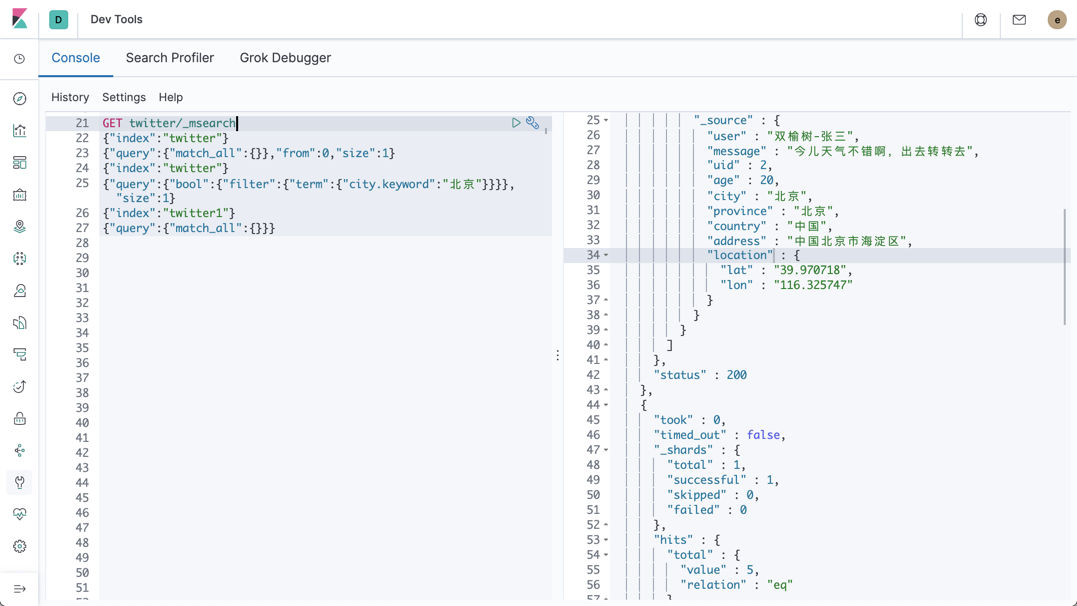The image size is (1077, 606).
Task: Collapse the navigation sidebar at bottom
Action: coord(20,588)
